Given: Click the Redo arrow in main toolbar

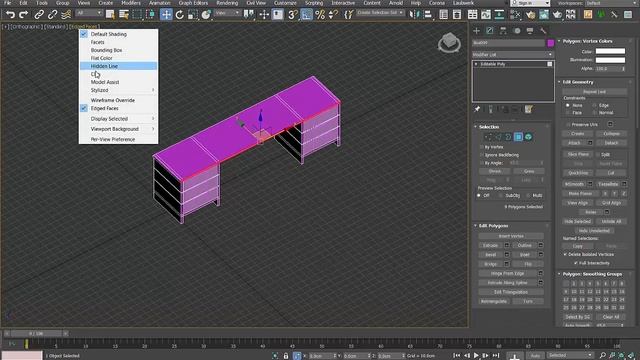Looking at the screenshot, I should coord(24,15).
